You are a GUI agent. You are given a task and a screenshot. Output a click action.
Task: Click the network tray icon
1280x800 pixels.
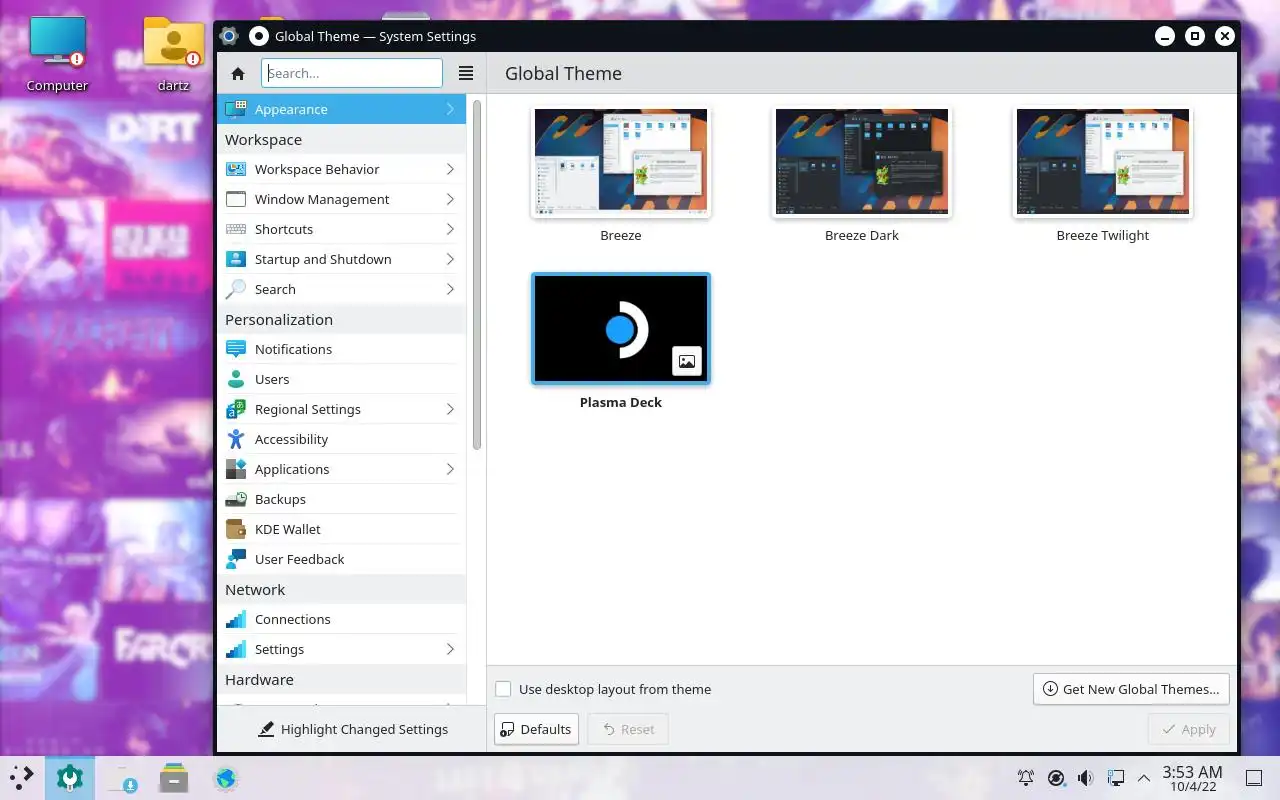pos(1116,777)
